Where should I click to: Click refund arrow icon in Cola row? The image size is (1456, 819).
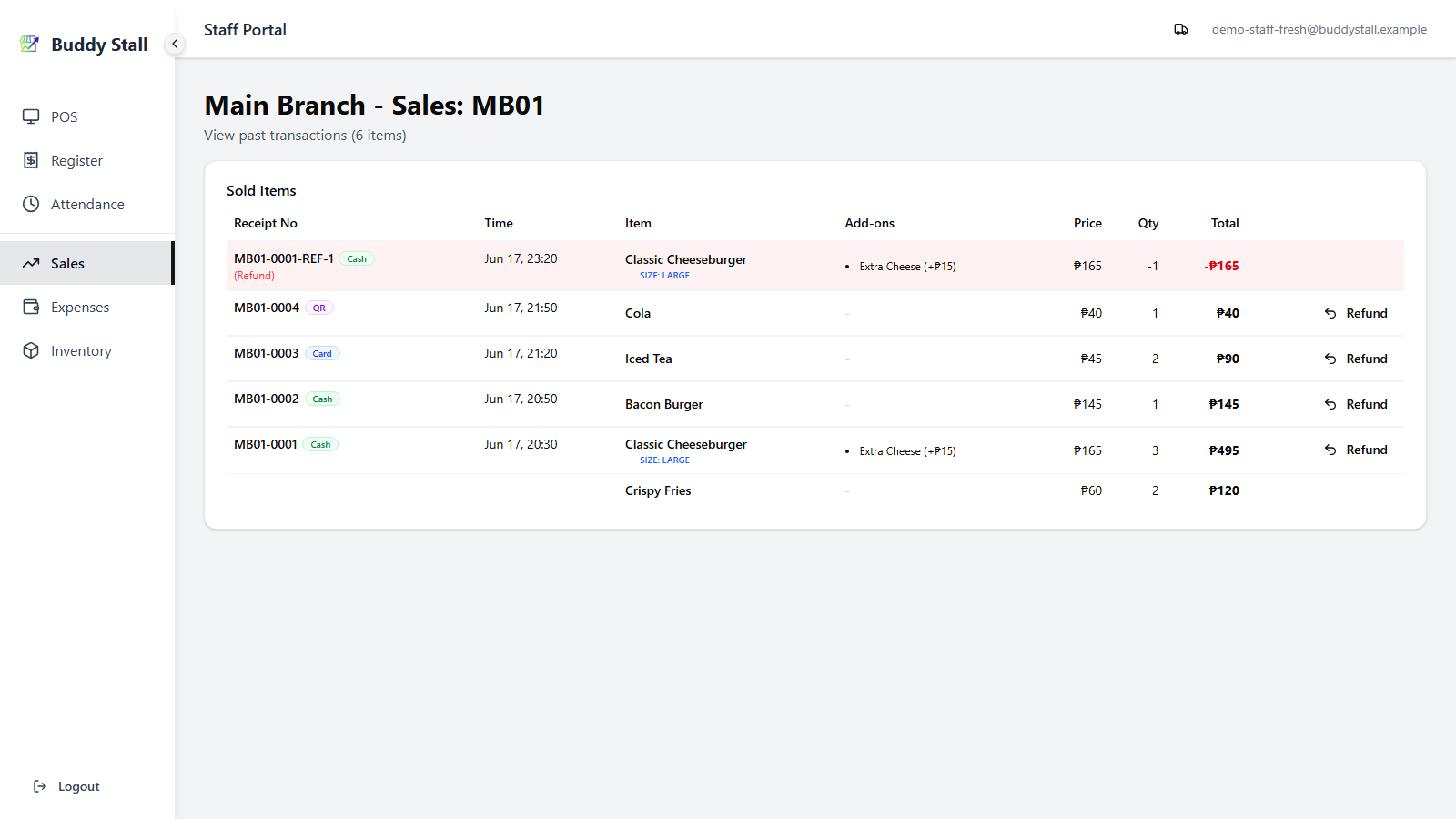click(1330, 313)
